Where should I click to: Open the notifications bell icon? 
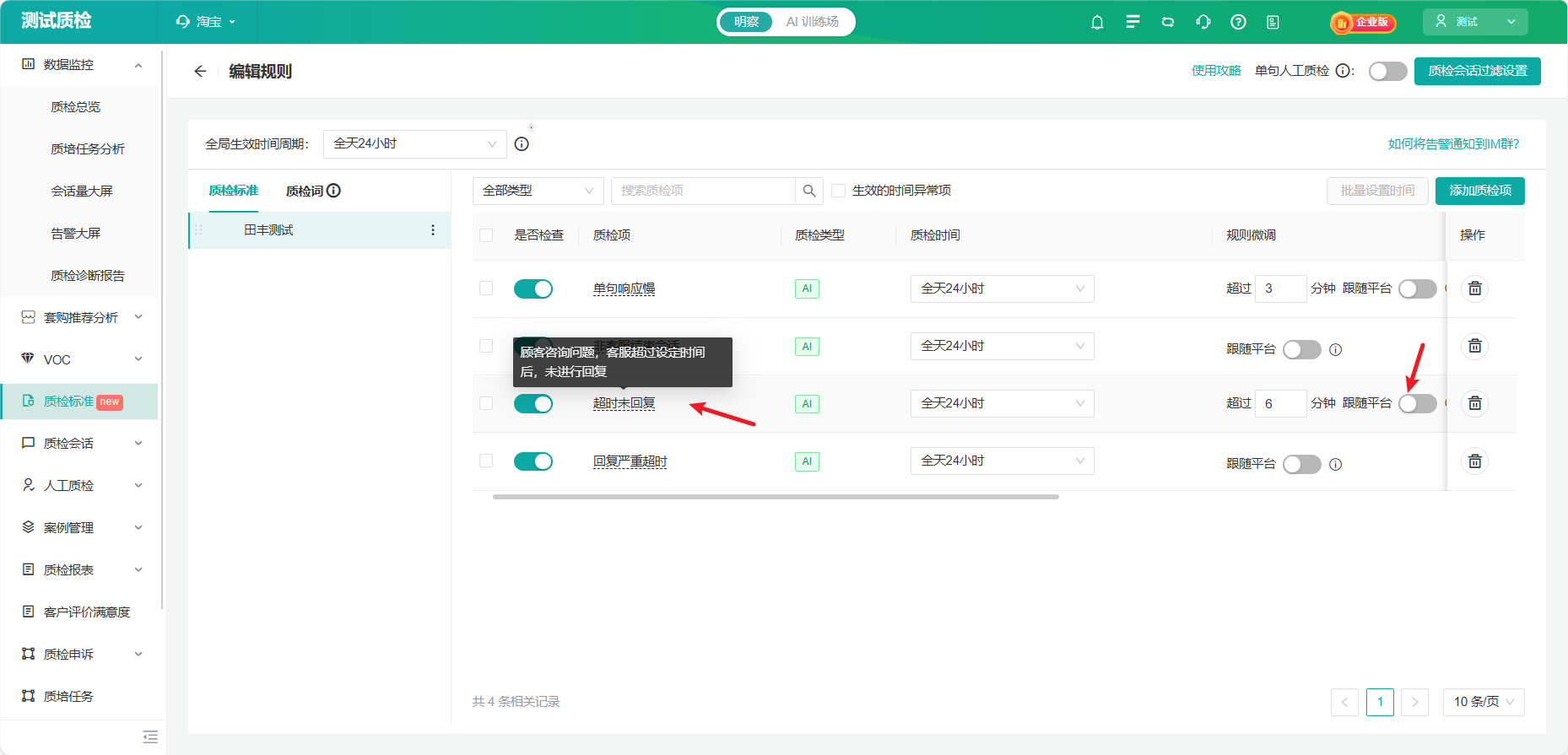(x=1097, y=22)
